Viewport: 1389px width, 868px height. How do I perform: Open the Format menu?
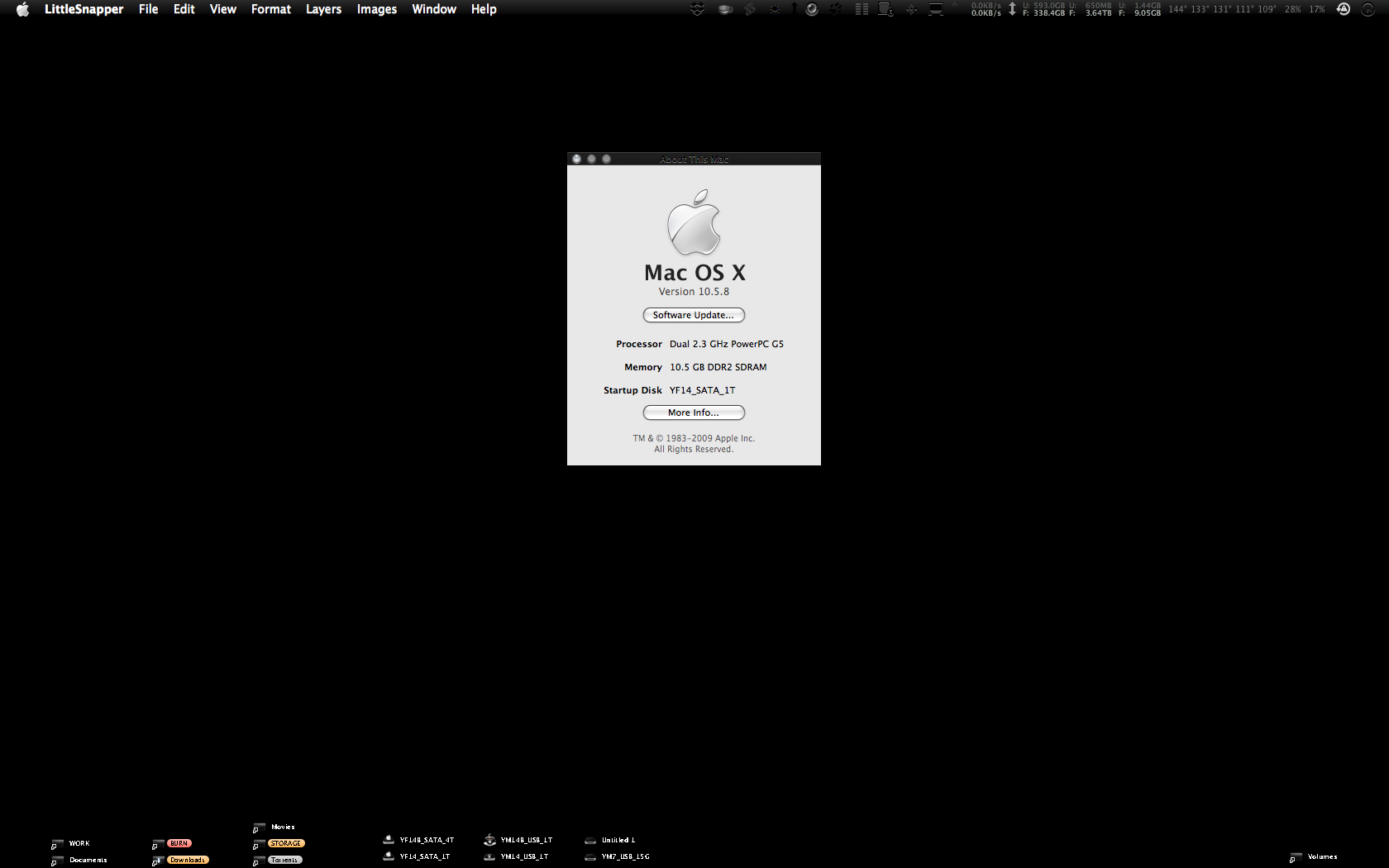point(270,9)
